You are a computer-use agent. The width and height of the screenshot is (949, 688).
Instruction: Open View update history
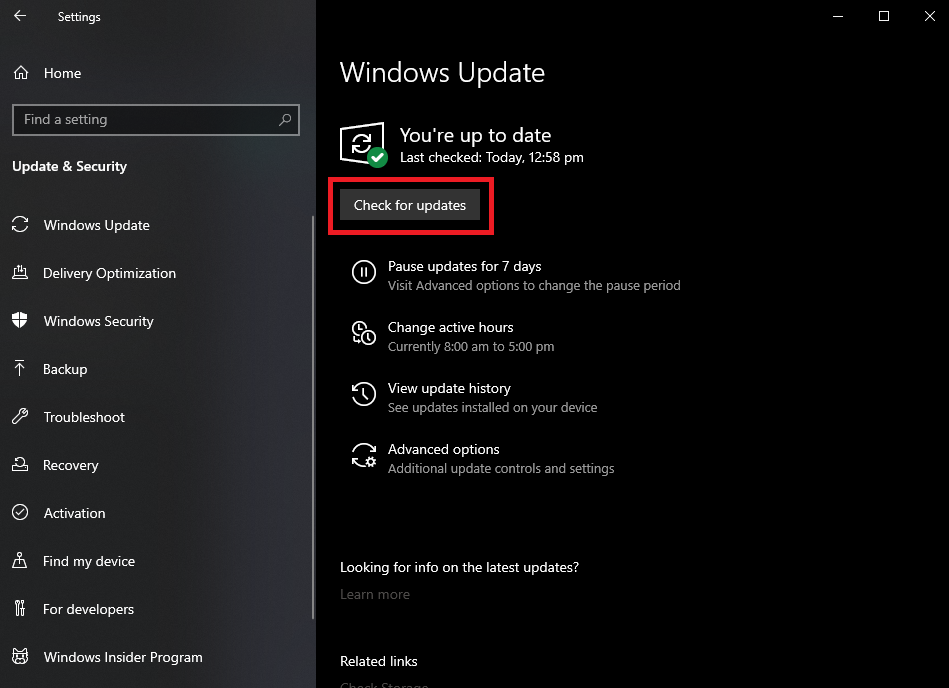pyautogui.click(x=449, y=388)
